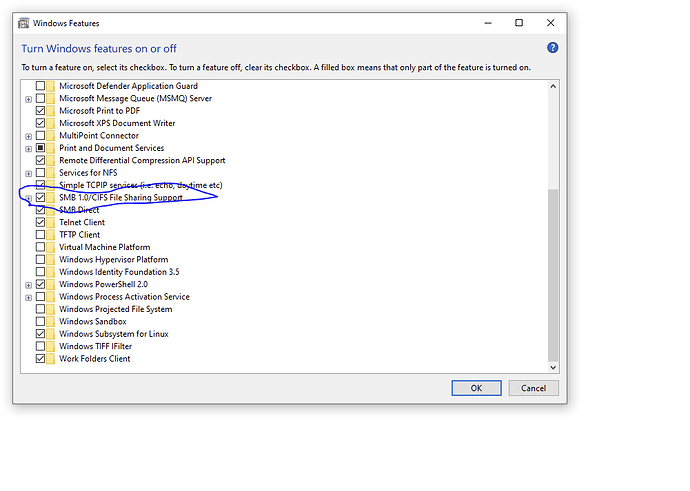The image size is (690, 491).
Task: Check the TFTP Client checkbox
Action: [x=40, y=235]
